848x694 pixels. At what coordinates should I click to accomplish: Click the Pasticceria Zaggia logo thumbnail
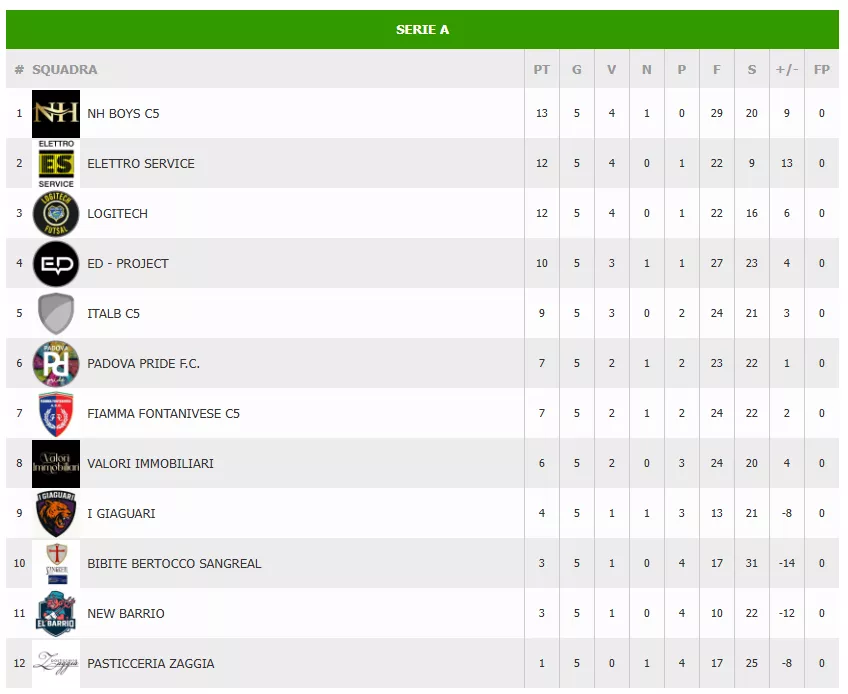56,663
